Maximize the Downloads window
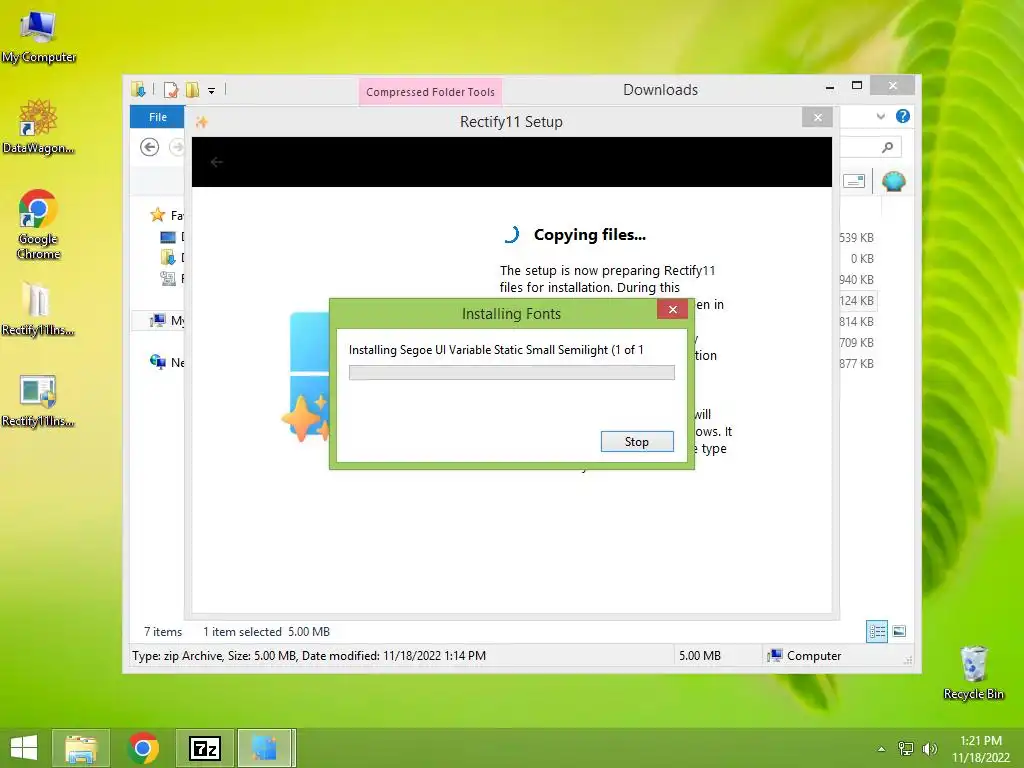The image size is (1024, 768). click(x=857, y=86)
